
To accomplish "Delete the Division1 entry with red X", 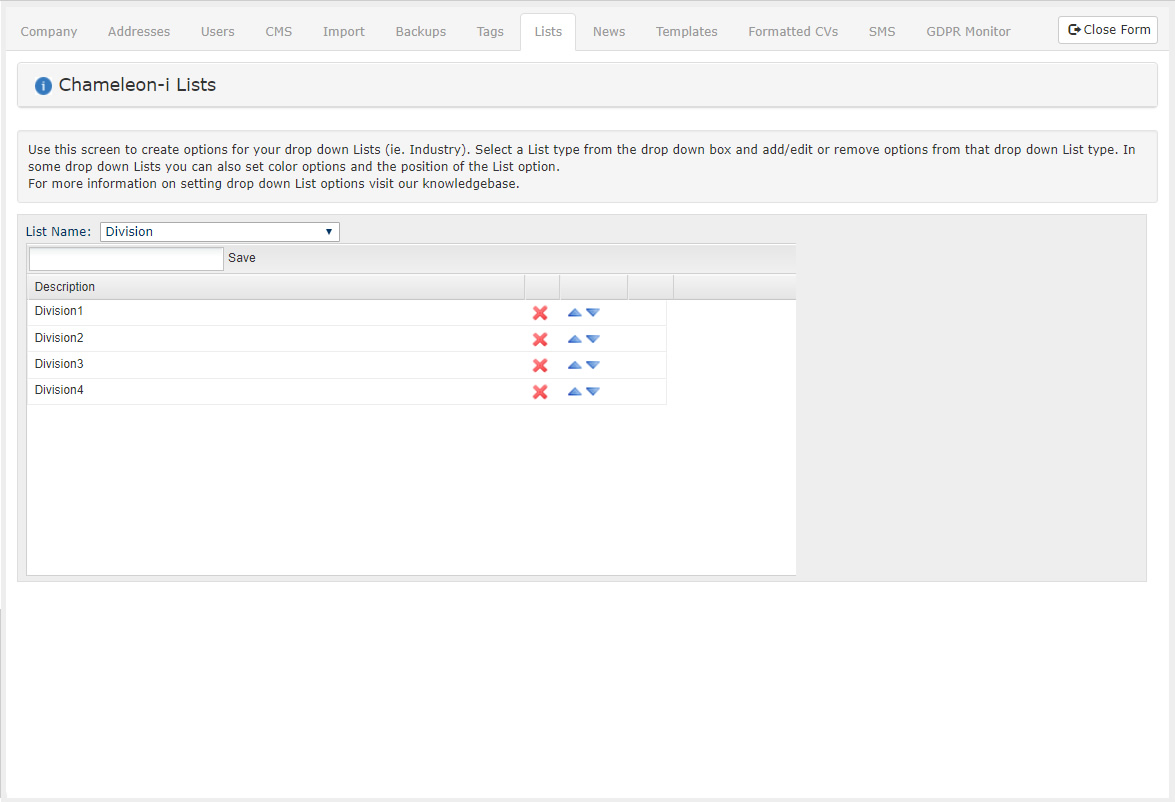I will (x=540, y=313).
